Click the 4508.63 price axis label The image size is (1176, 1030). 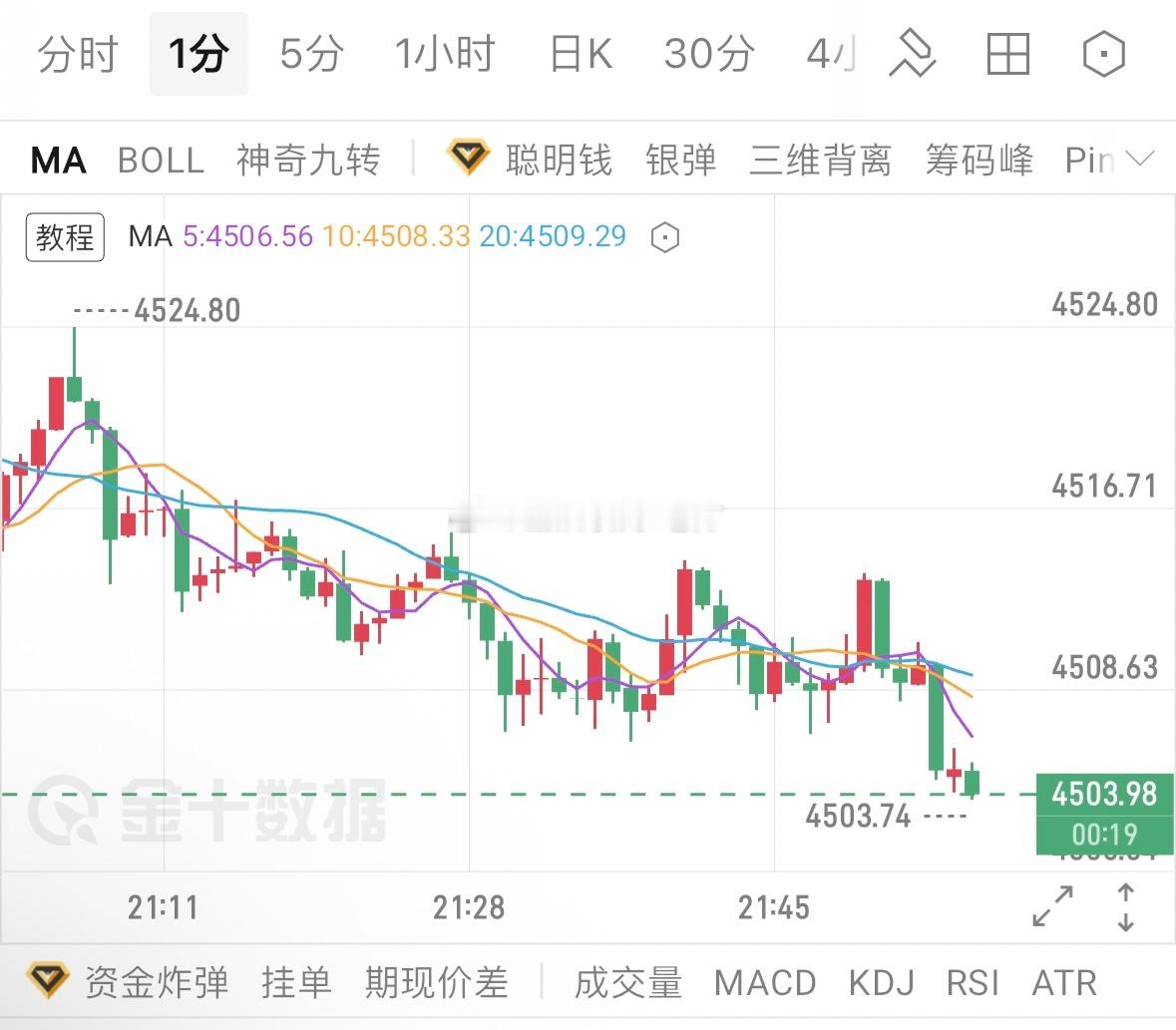coord(1104,667)
